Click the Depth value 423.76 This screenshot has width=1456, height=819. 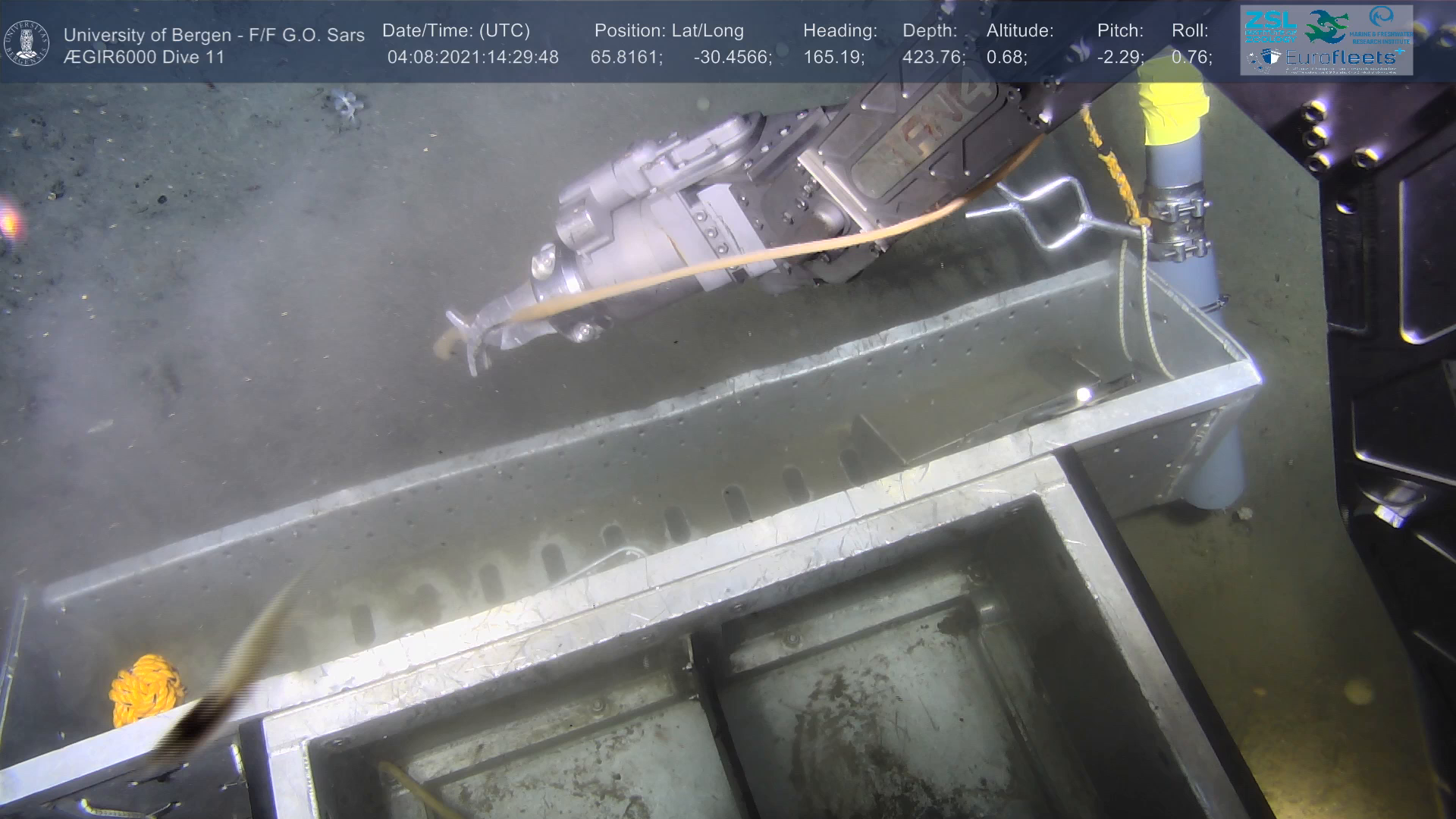point(934,58)
